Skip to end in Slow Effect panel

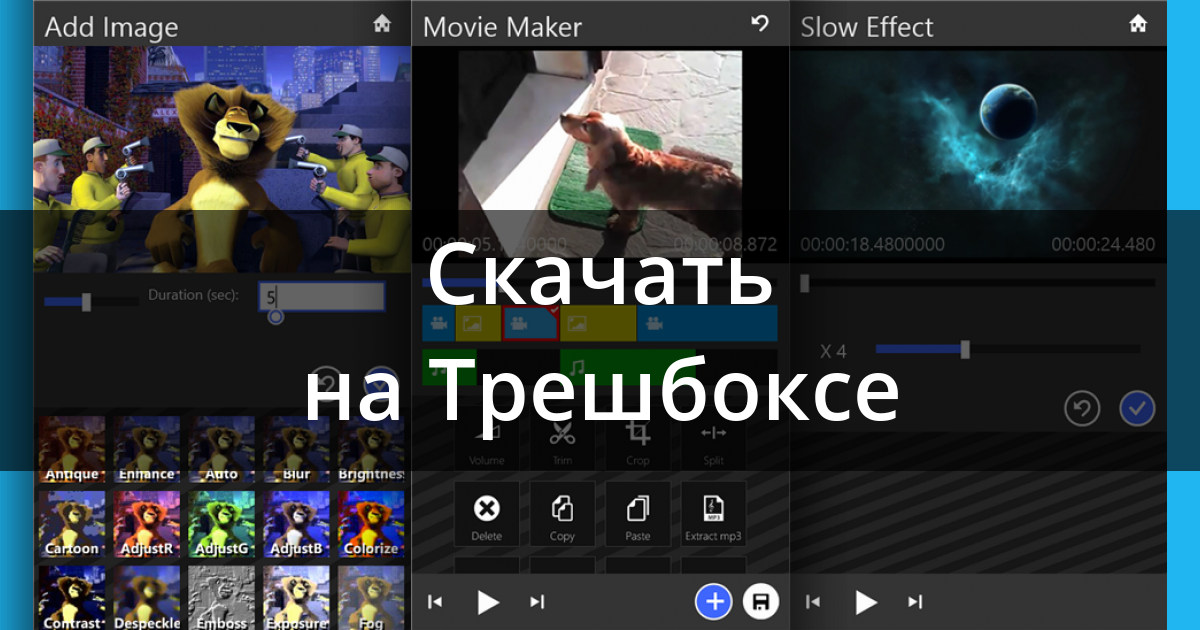pos(915,601)
